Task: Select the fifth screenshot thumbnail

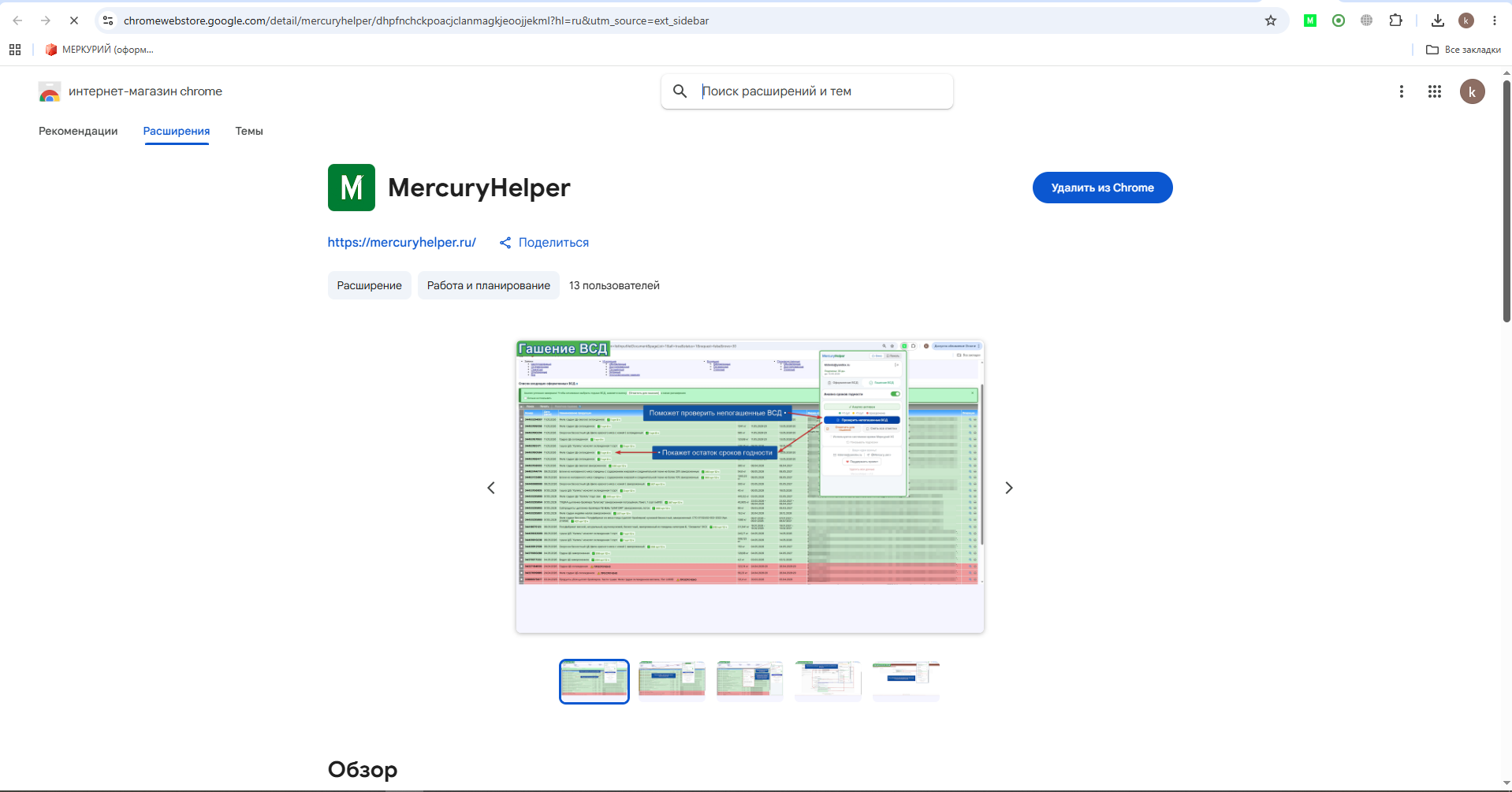Action: [x=906, y=682]
